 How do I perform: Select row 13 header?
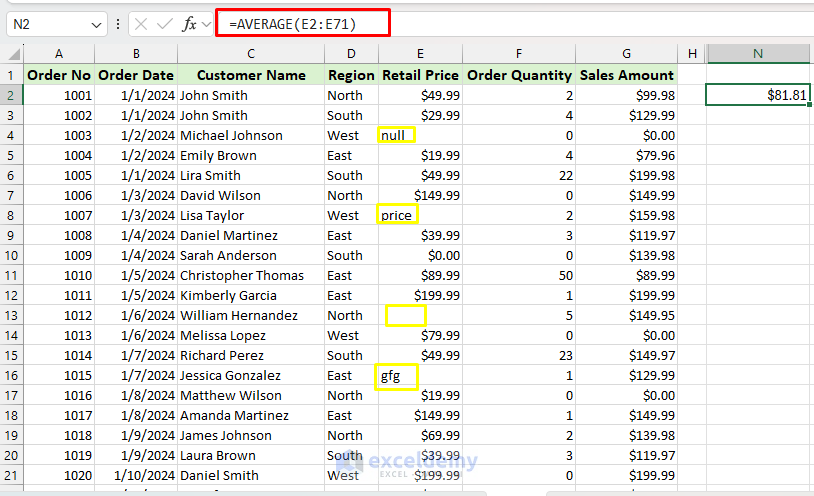pyautogui.click(x=12, y=315)
